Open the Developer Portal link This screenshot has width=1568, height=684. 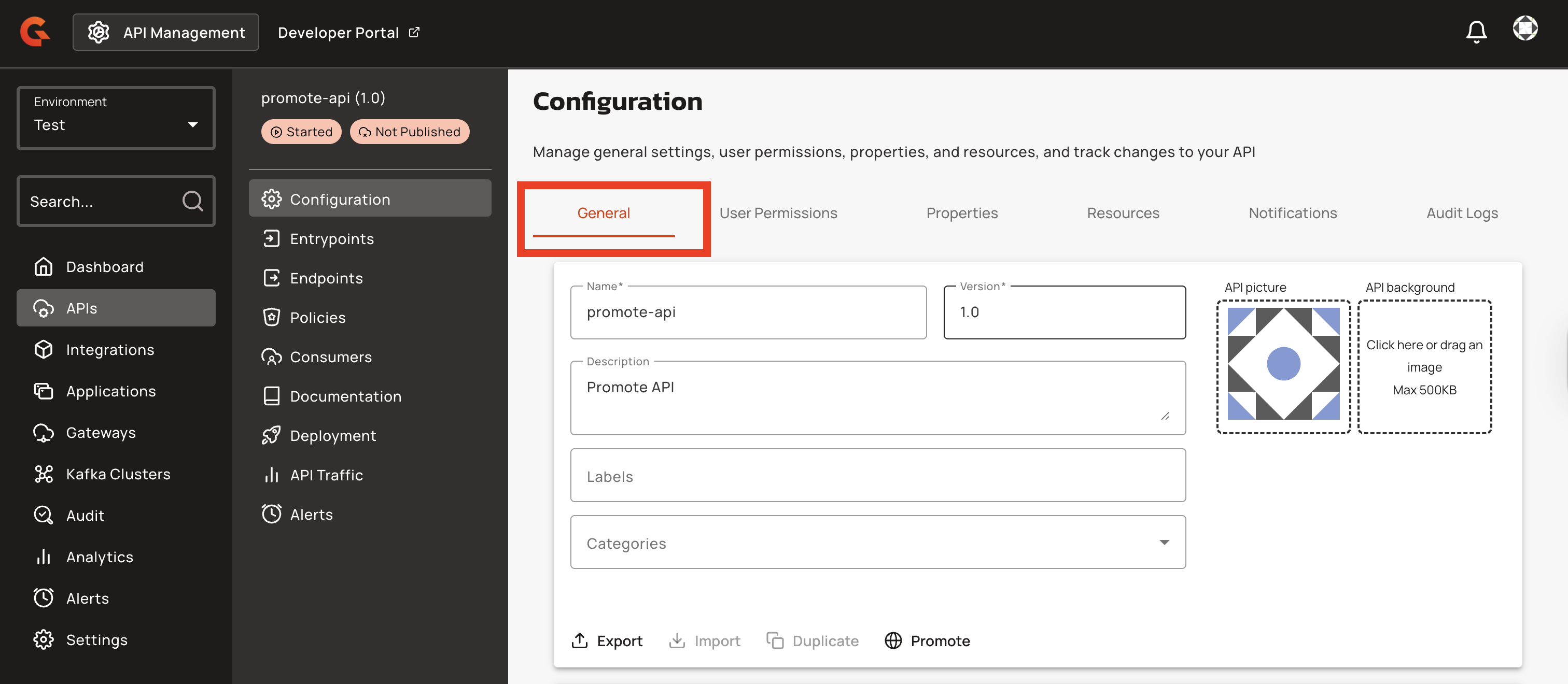(348, 32)
